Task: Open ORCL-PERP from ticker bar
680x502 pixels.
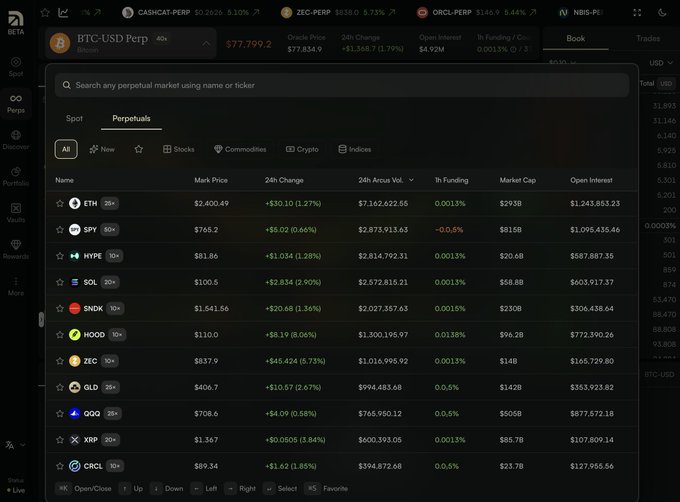Action: click(x=476, y=13)
